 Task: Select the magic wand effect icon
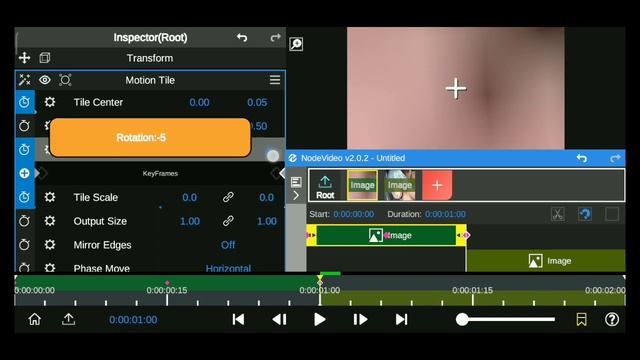coord(24,80)
